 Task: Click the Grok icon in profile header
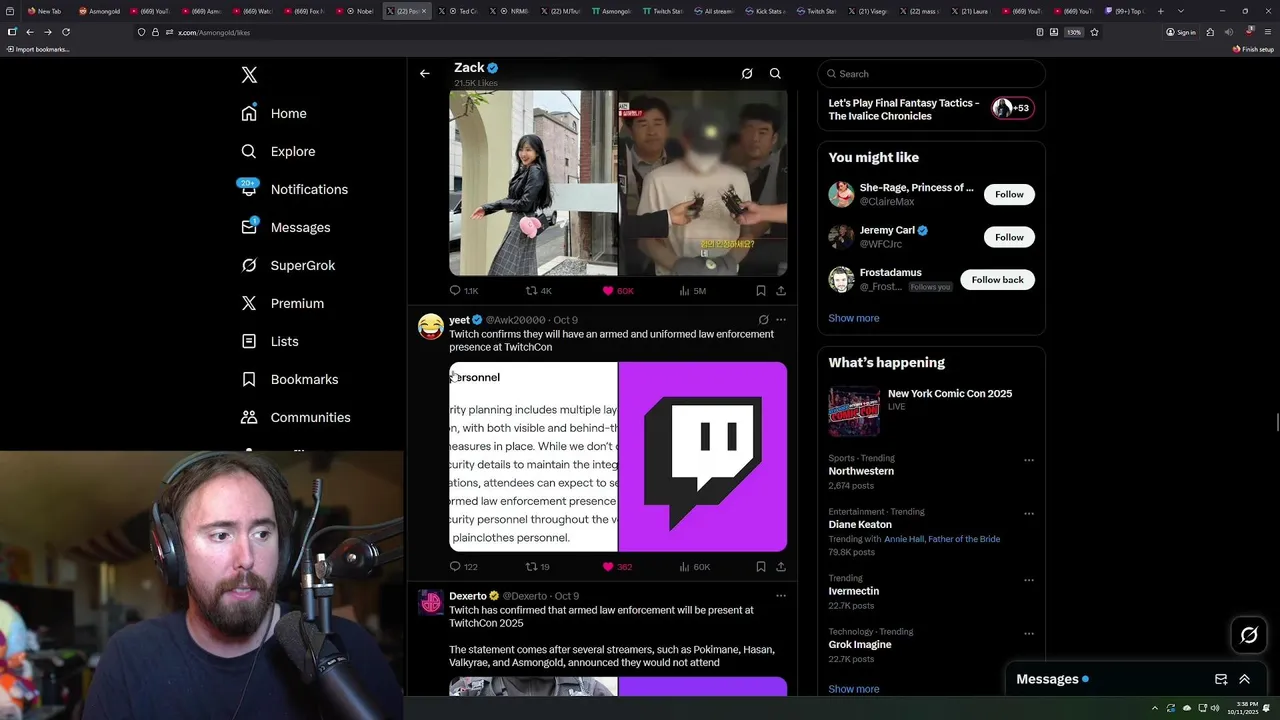[747, 73]
